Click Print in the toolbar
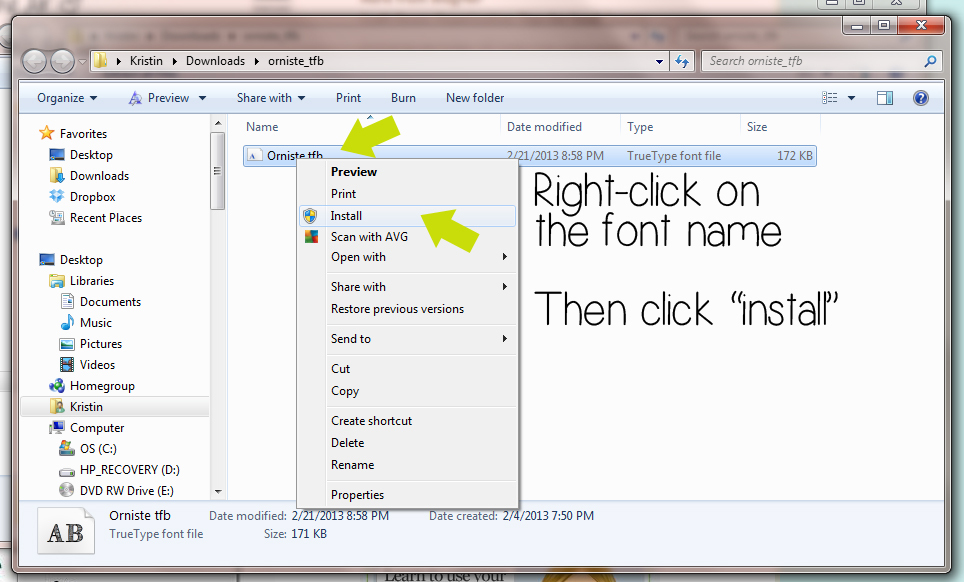The width and height of the screenshot is (964, 582). coord(349,98)
